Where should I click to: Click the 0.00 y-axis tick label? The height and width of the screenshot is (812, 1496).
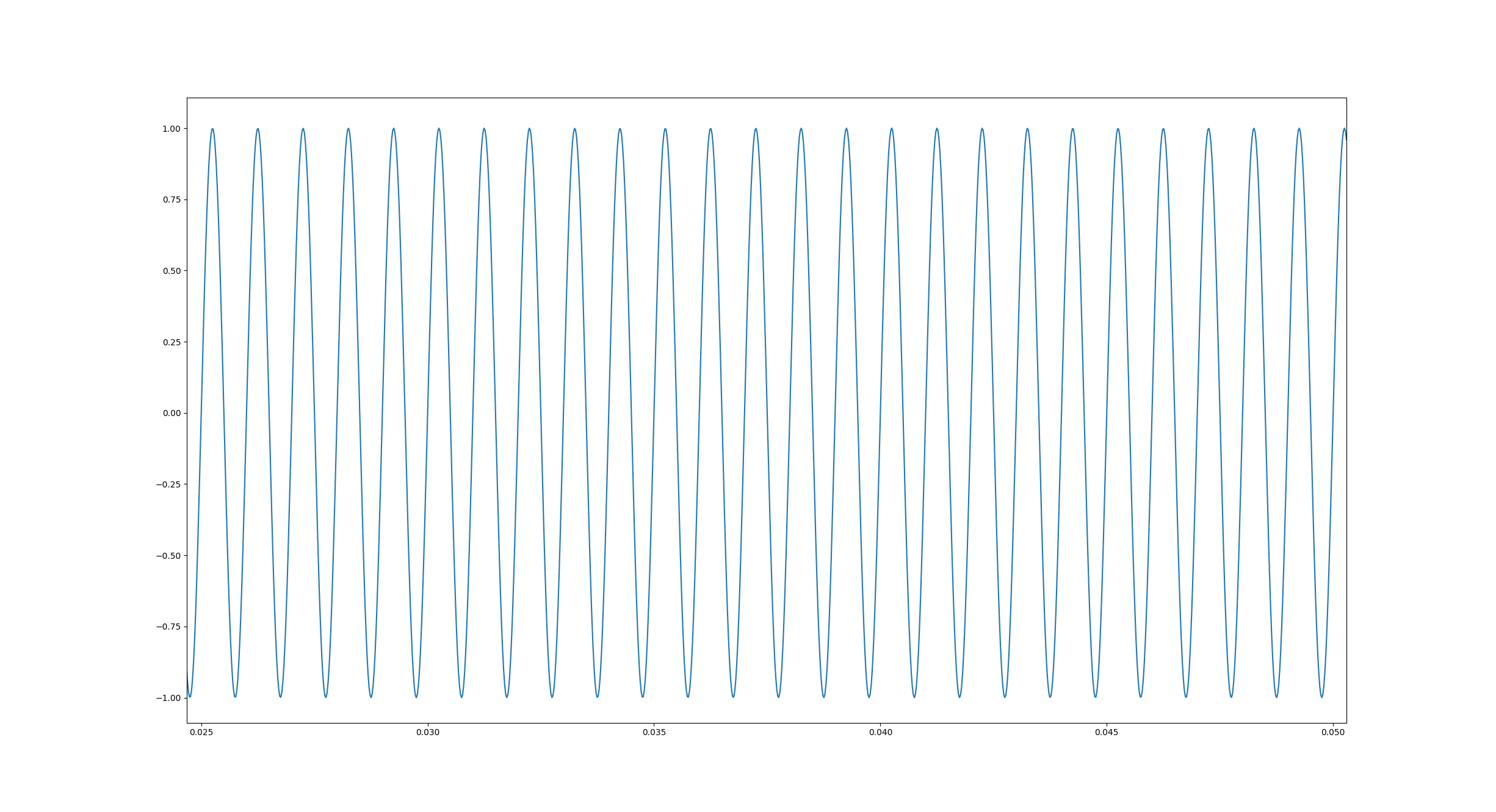click(172, 413)
